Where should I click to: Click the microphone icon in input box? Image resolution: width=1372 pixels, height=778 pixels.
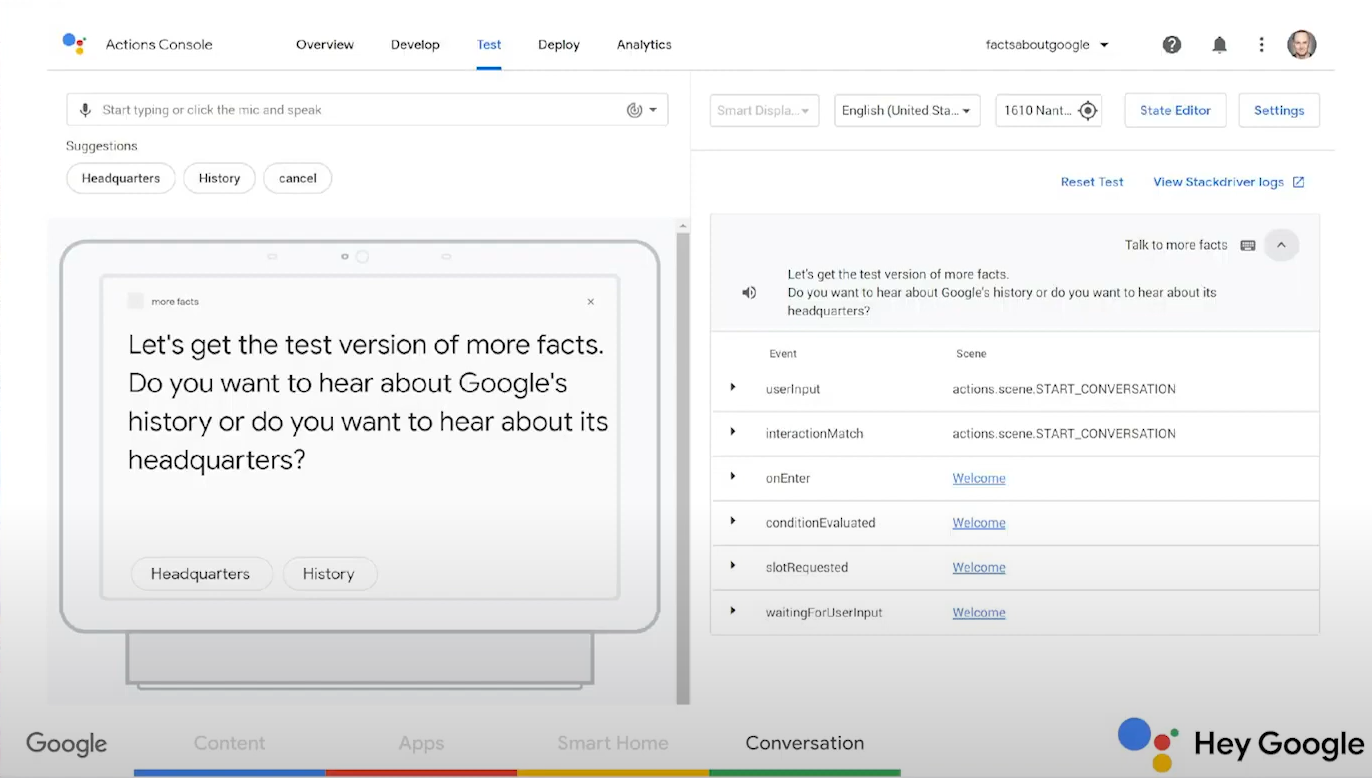pyautogui.click(x=85, y=110)
